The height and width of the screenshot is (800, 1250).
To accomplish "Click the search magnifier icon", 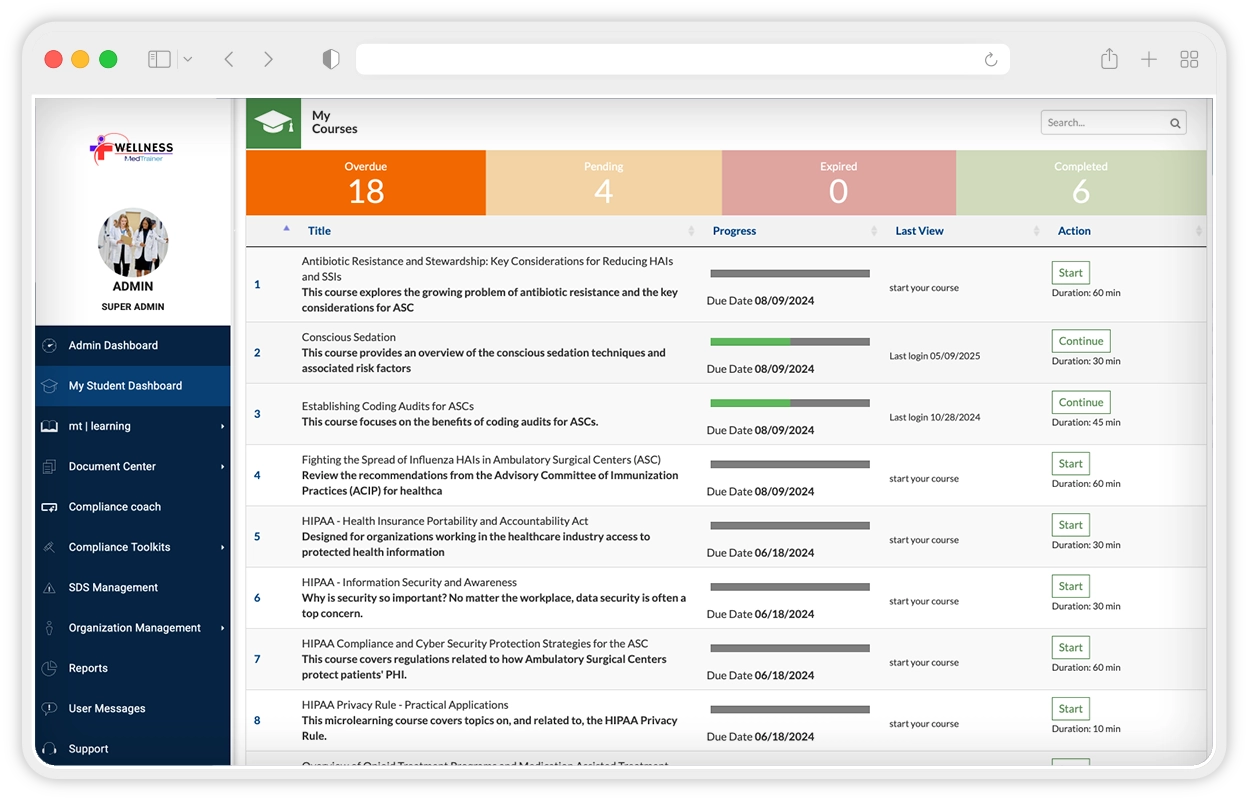I will point(1175,123).
